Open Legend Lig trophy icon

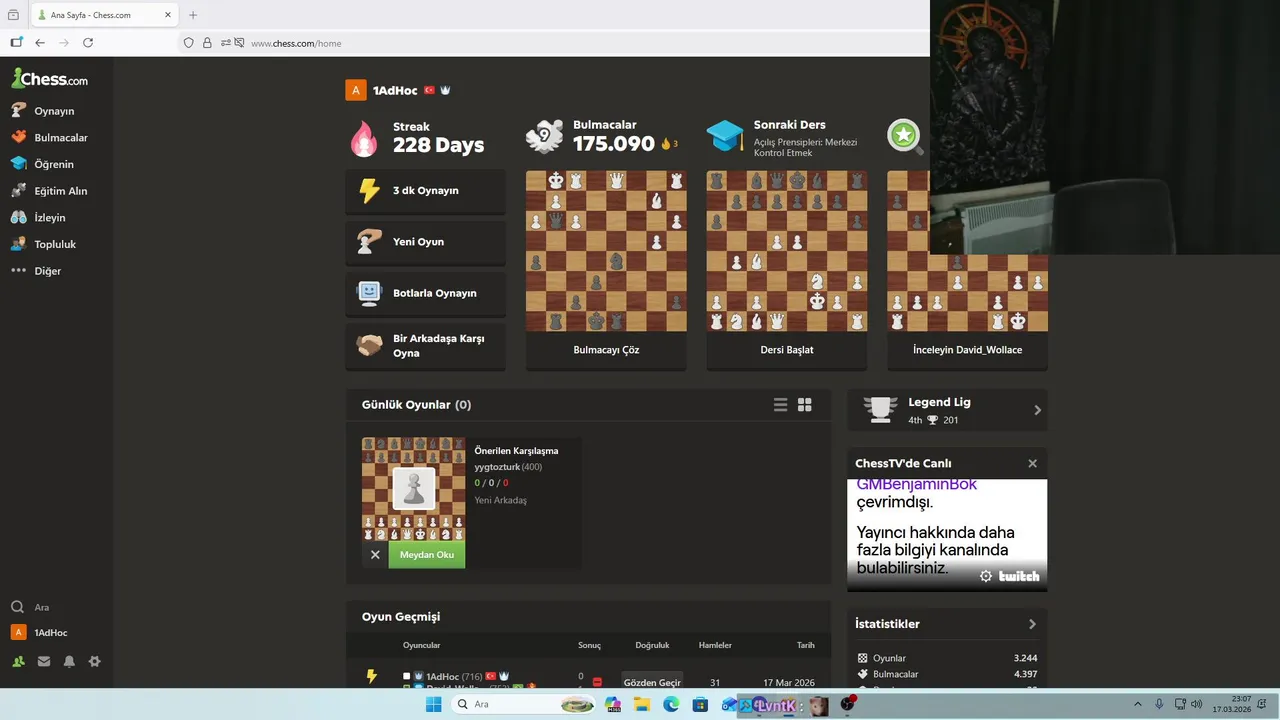point(880,410)
